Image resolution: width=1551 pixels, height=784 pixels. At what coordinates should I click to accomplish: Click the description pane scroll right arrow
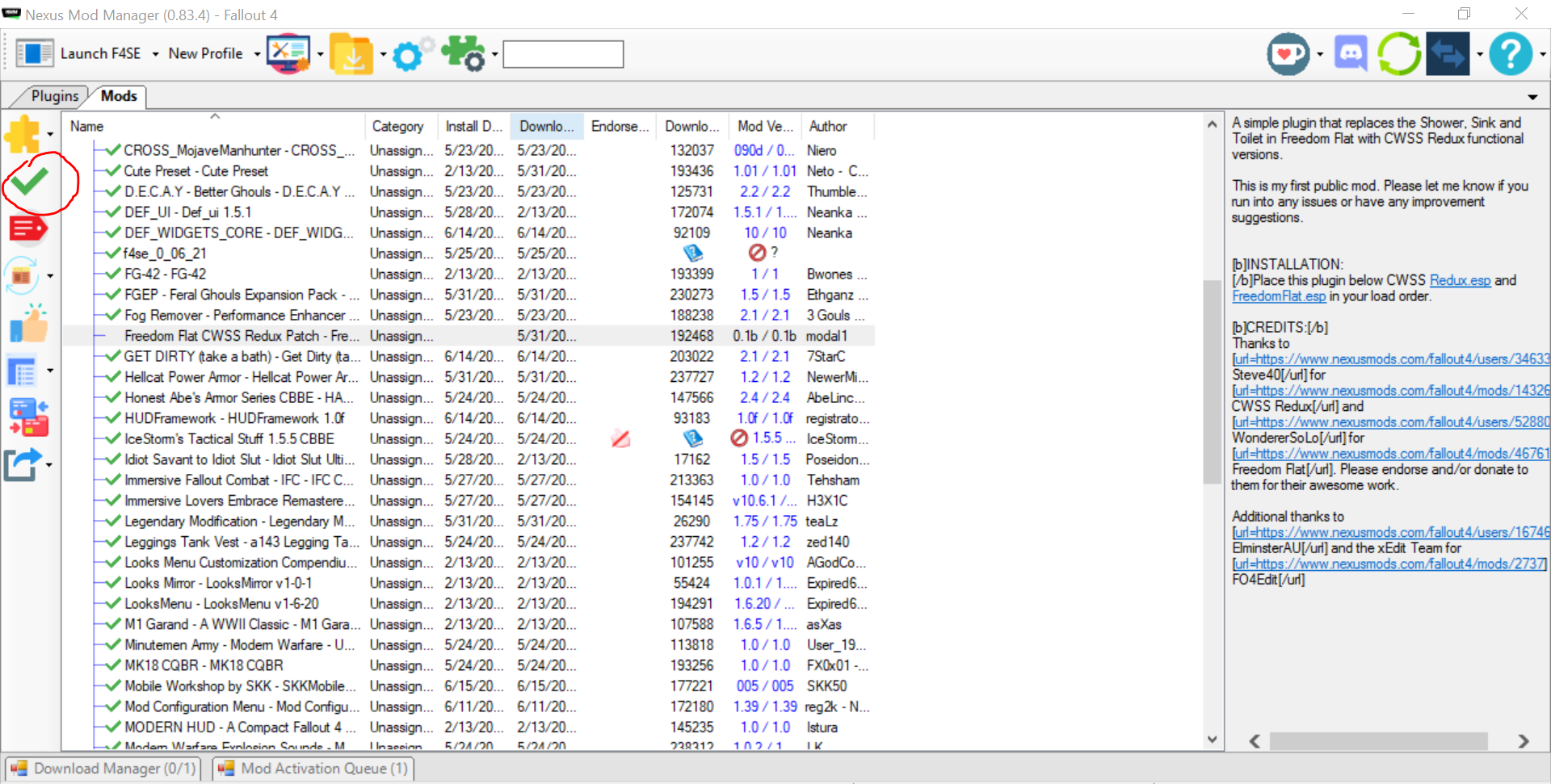(x=1523, y=741)
